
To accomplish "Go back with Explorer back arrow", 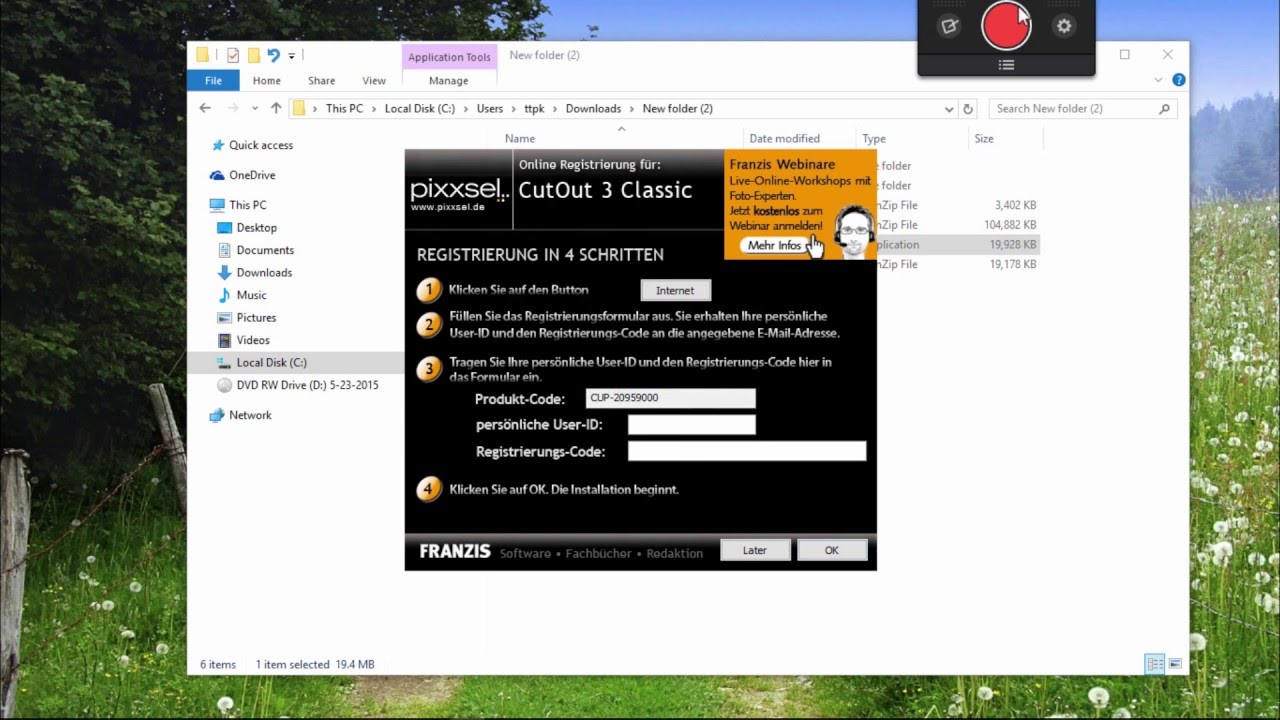I will [205, 108].
